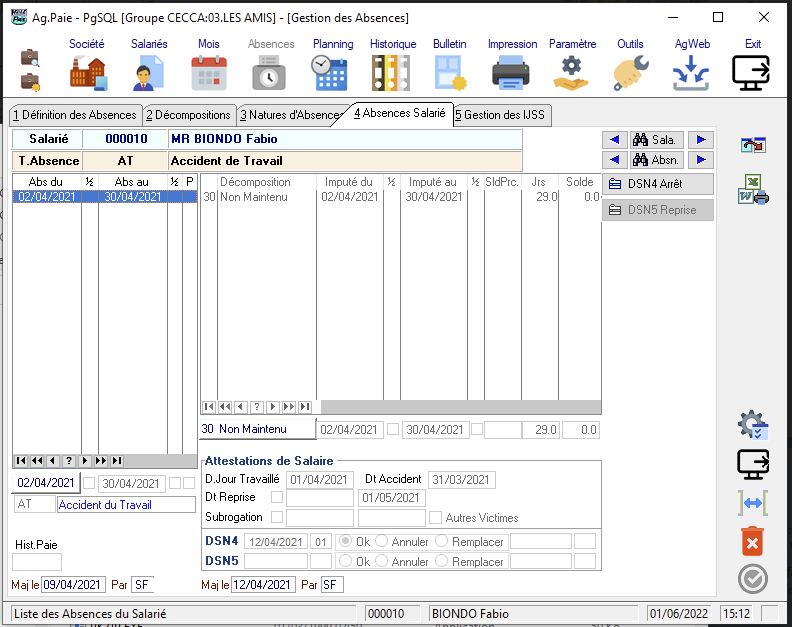This screenshot has width=792, height=627.
Task: Click the Dt Accident date field
Action: click(462, 480)
